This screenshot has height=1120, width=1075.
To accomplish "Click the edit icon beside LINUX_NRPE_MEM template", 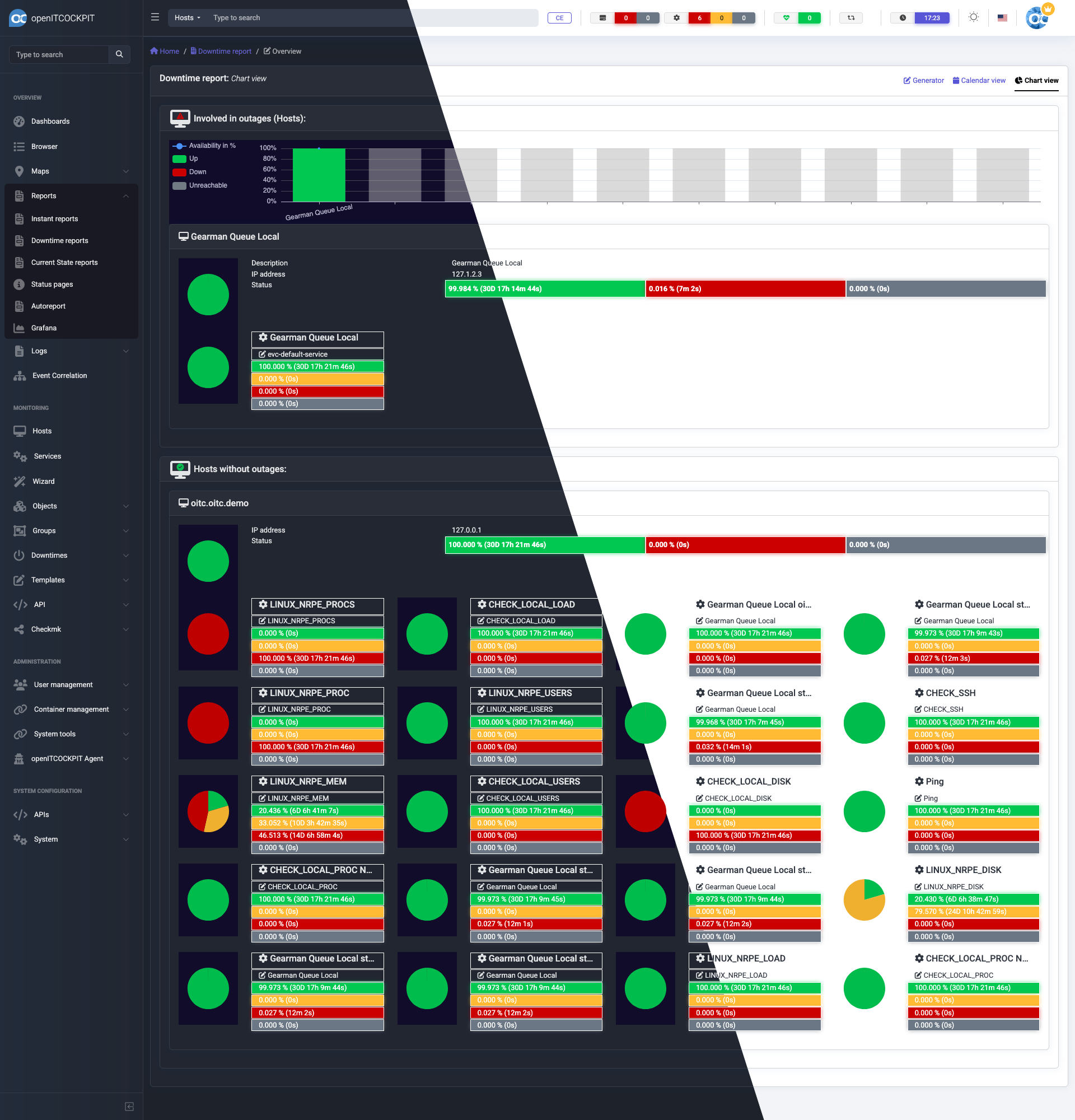I will pyautogui.click(x=262, y=797).
